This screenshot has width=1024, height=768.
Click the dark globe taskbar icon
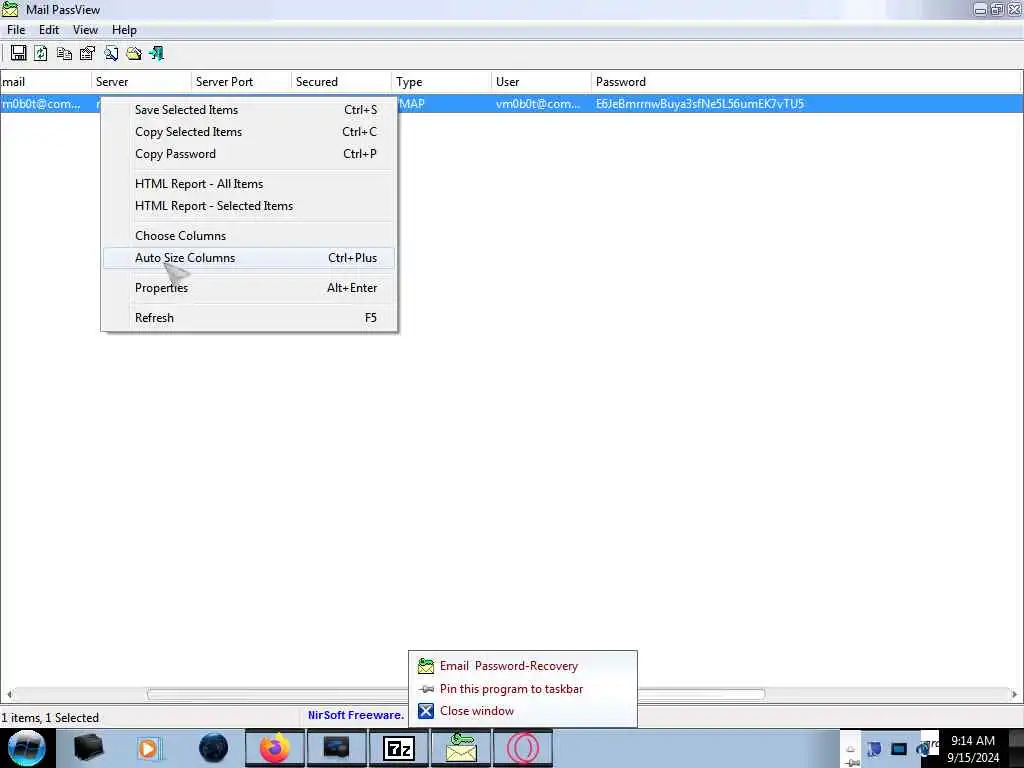tap(214, 748)
